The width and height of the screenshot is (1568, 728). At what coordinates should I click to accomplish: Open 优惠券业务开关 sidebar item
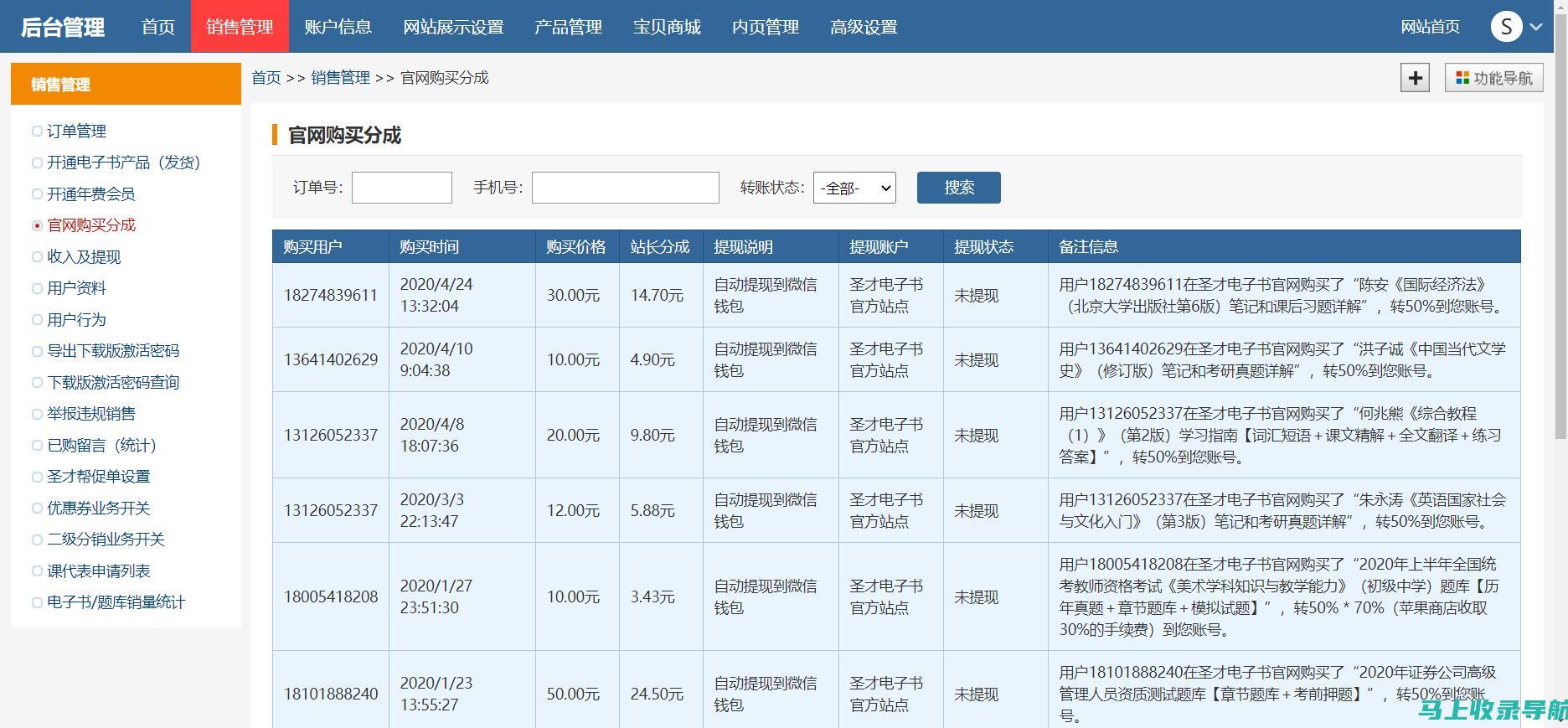[x=98, y=508]
